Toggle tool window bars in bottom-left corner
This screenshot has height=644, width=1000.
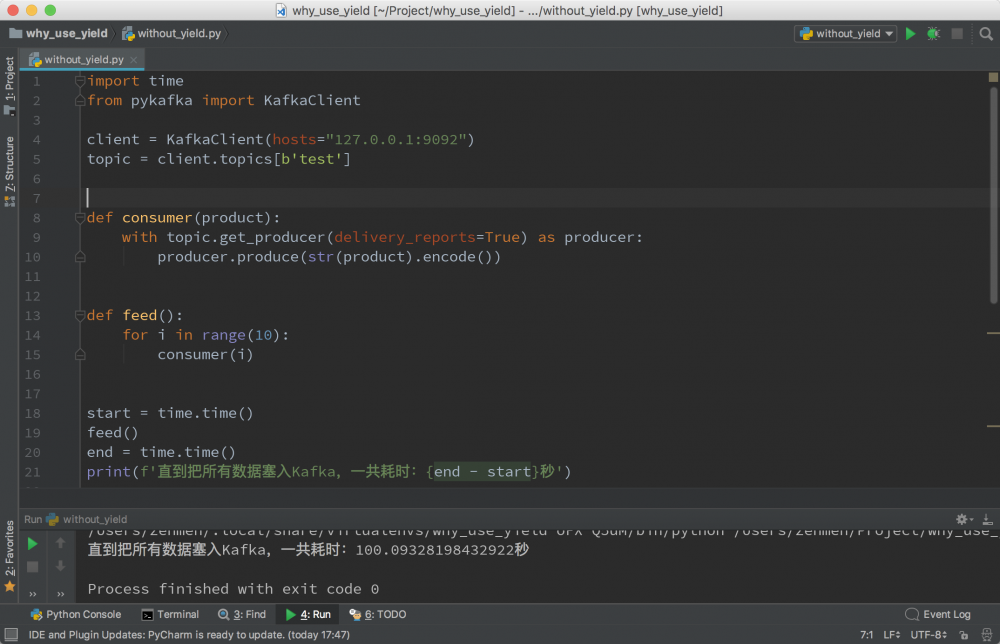[x=10, y=635]
